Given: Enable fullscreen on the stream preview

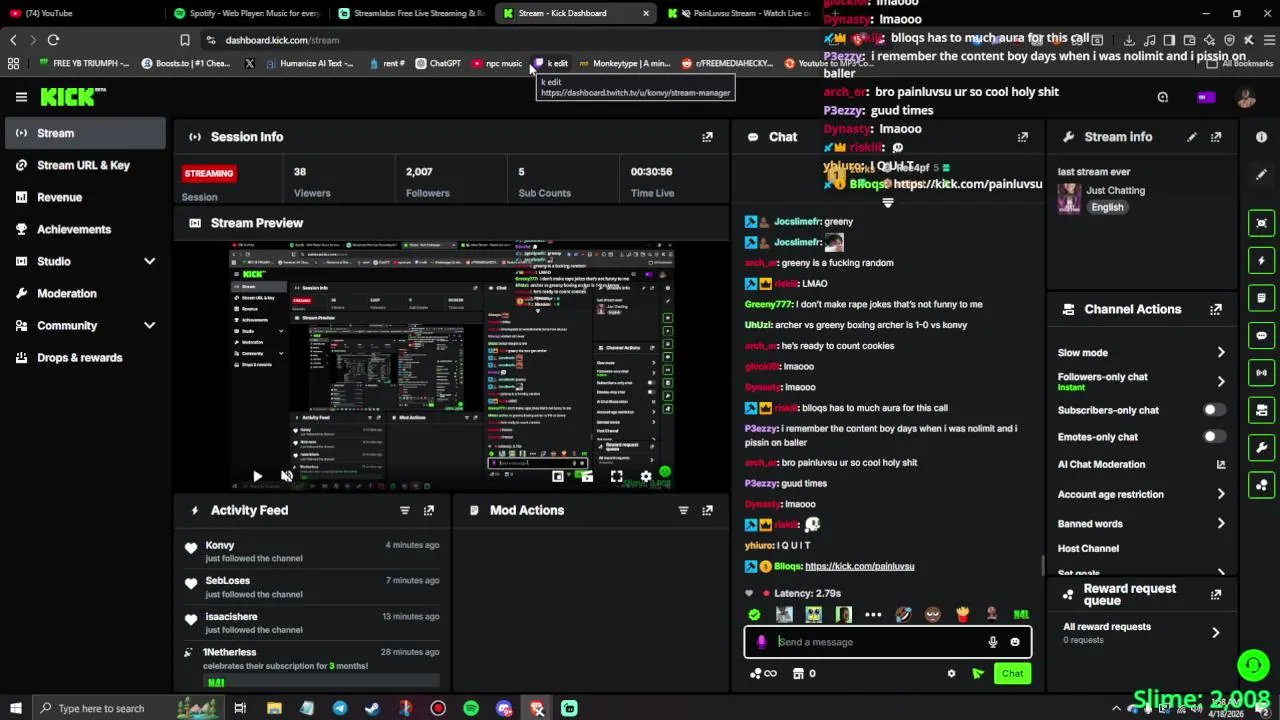Looking at the screenshot, I should click(617, 477).
